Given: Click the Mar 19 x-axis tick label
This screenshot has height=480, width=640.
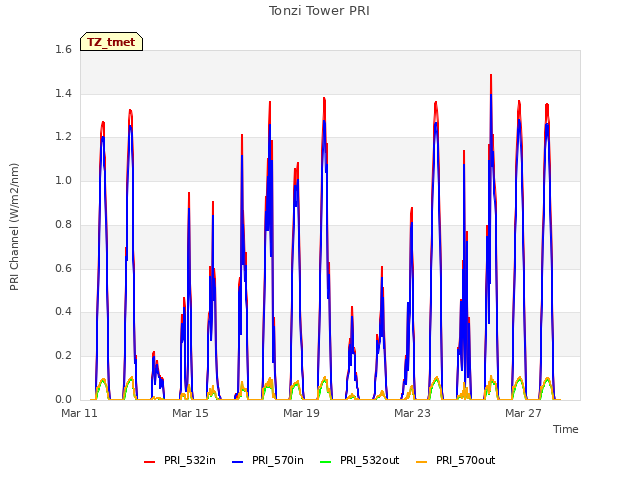Looking at the screenshot, I should (x=301, y=413).
